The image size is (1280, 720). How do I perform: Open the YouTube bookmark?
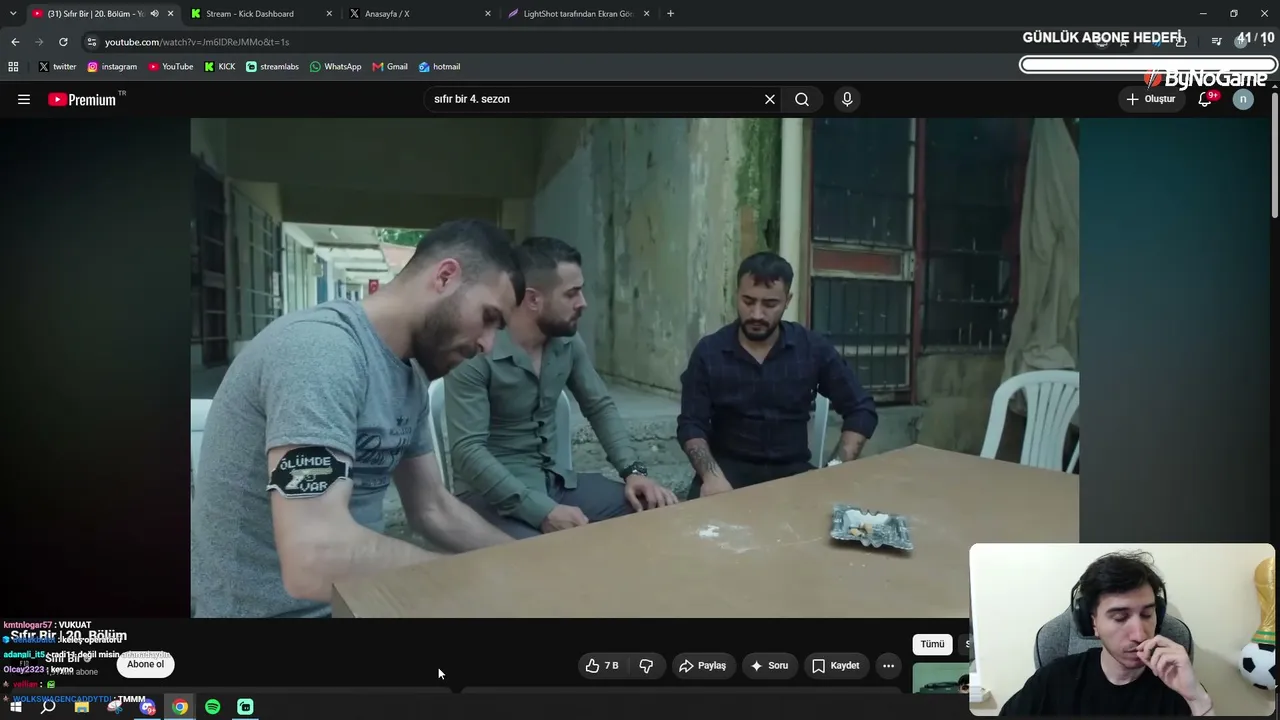coord(170,67)
